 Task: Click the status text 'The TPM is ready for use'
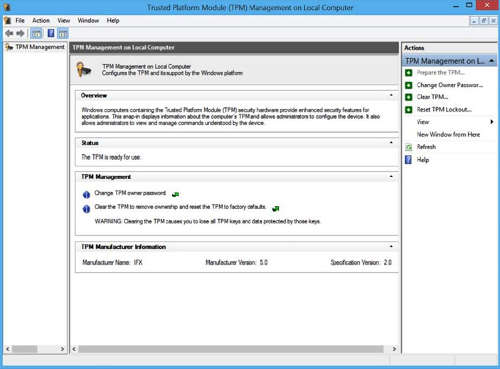(111, 157)
